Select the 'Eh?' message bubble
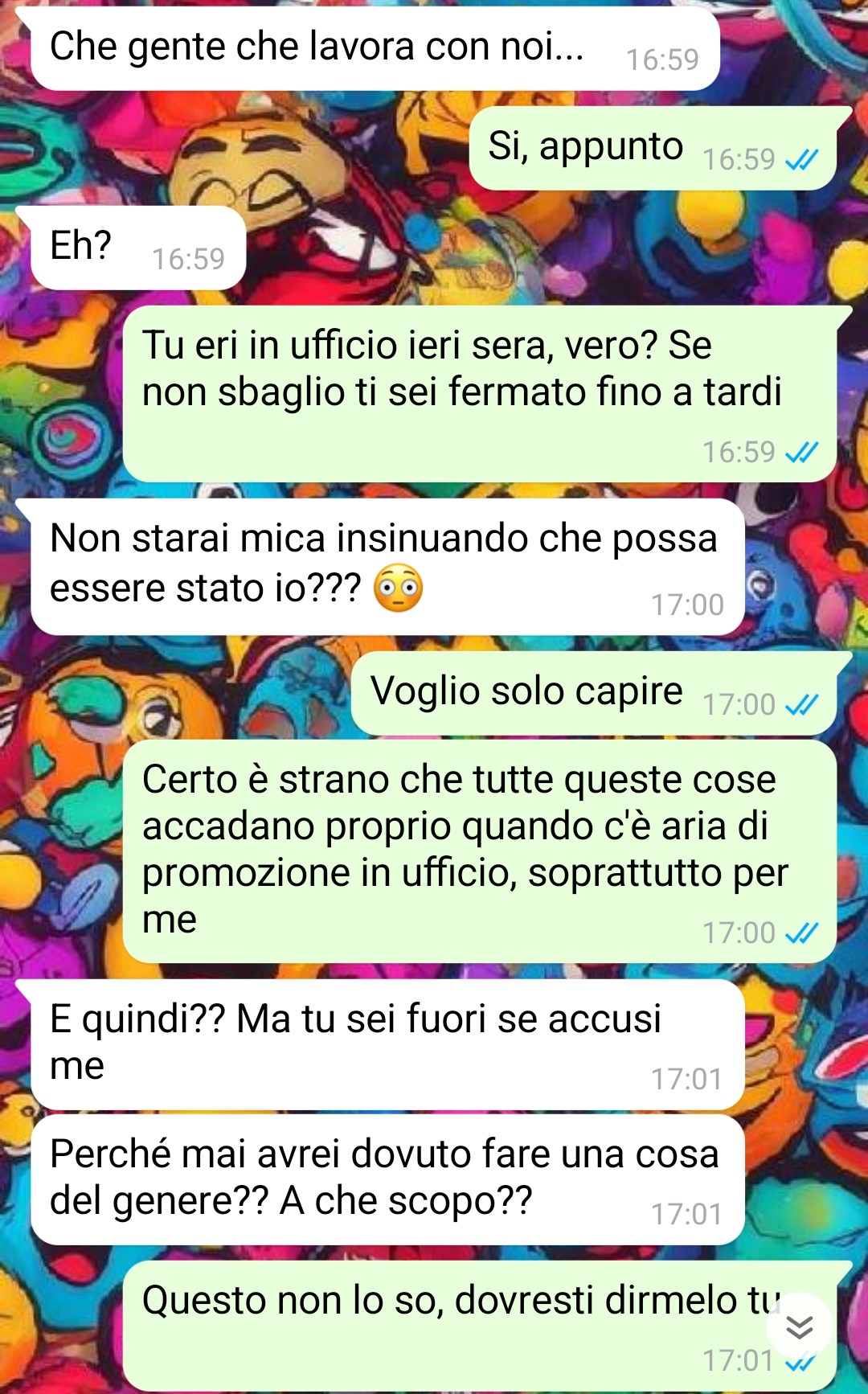868x1394 pixels. click(138, 248)
